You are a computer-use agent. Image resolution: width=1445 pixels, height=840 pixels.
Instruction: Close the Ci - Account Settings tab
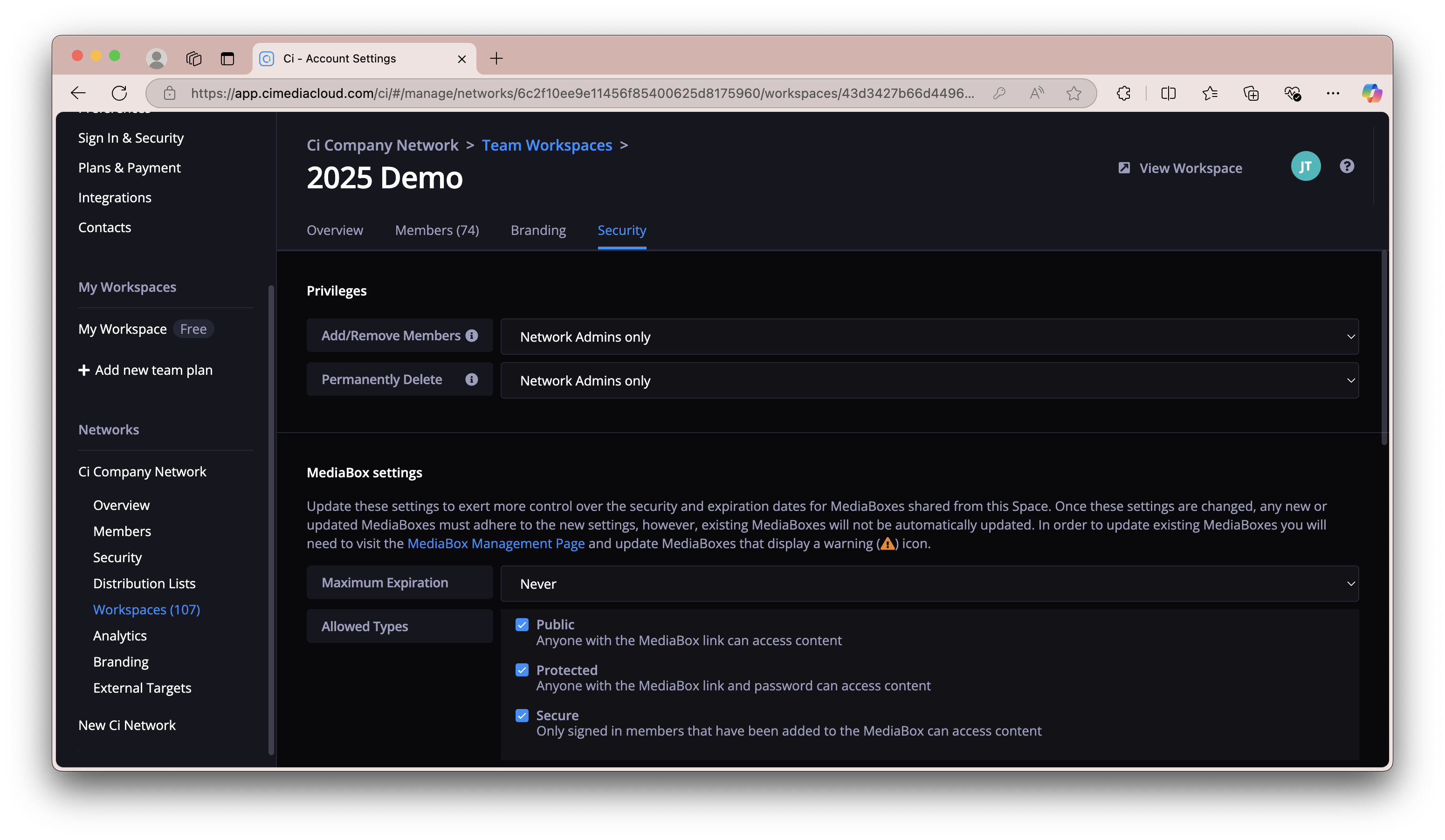pyautogui.click(x=461, y=59)
